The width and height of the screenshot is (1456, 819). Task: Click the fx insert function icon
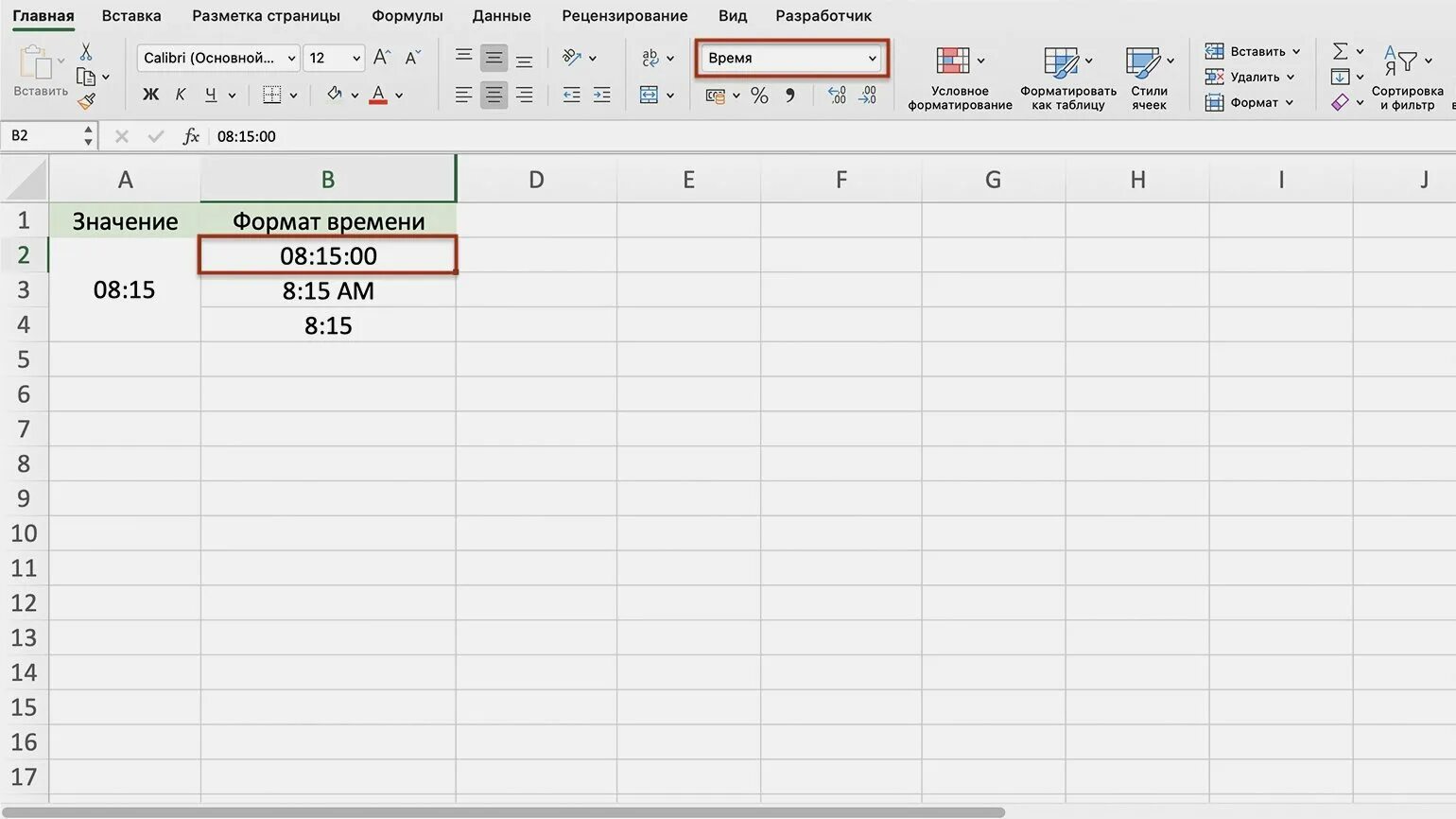[x=191, y=136]
